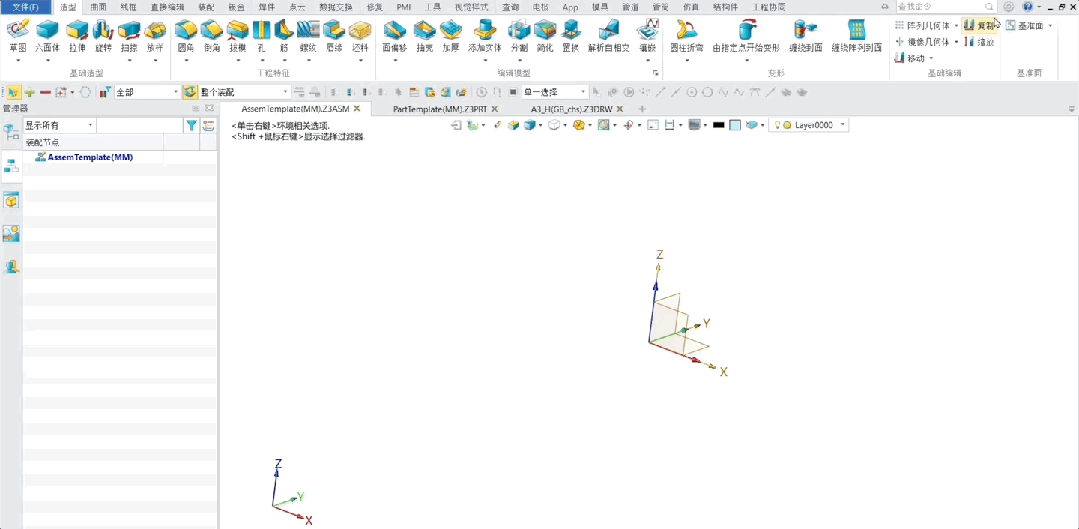Screen dimensions: 1079x529
Task: Activate the 孔 (Hole) tool
Action: click(x=261, y=33)
